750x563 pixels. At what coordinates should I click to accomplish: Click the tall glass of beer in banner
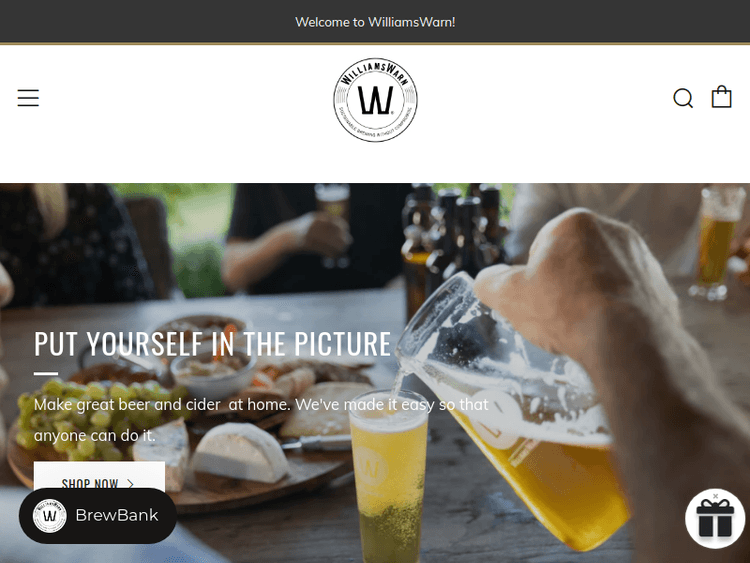(389, 476)
